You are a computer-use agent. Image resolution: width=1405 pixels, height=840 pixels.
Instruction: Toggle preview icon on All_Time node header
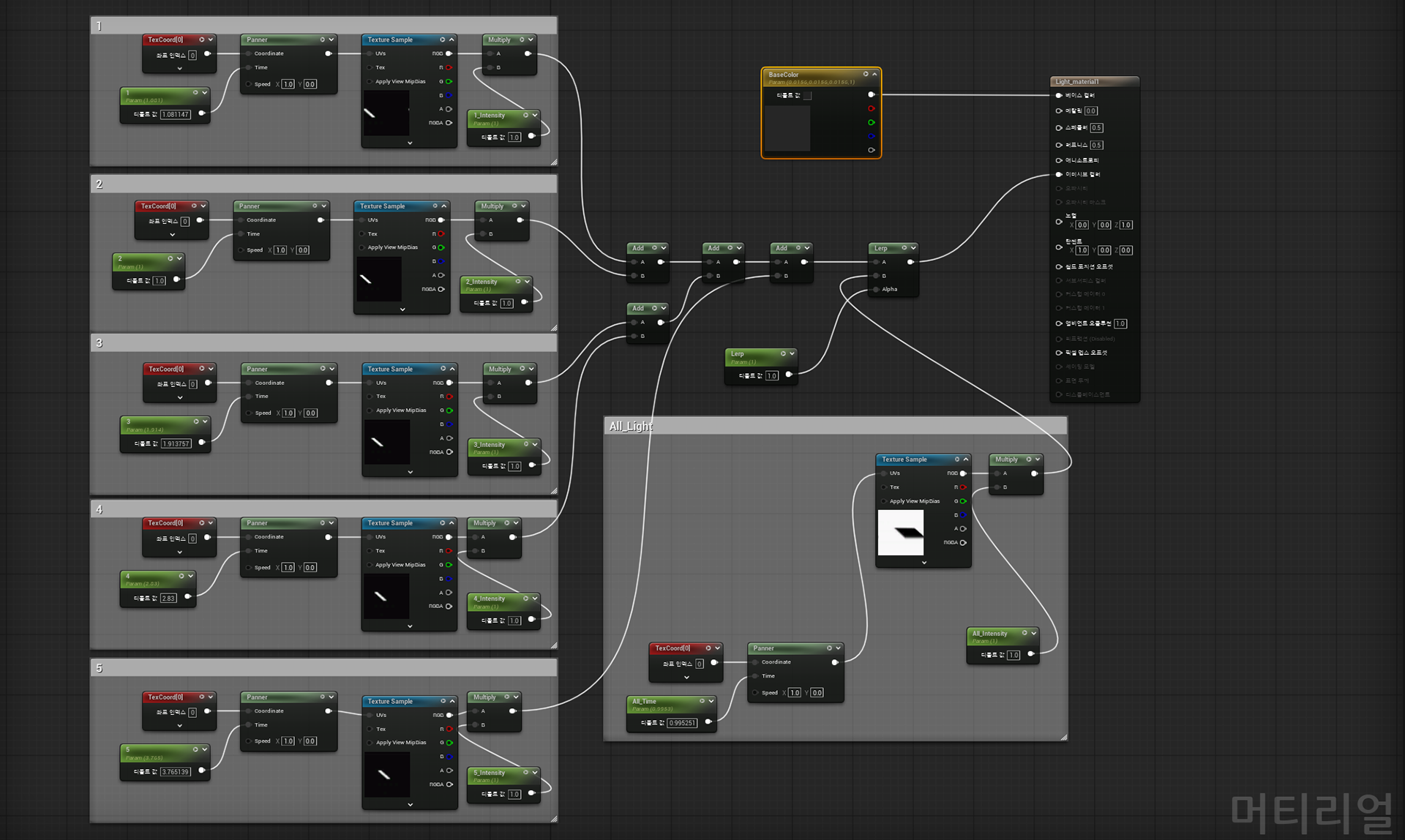click(702, 701)
